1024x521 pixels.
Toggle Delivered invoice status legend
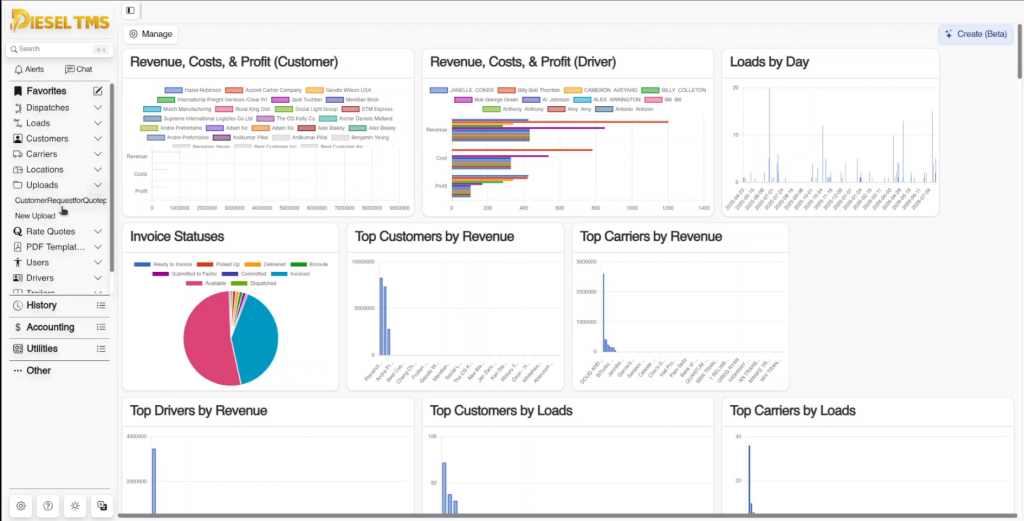265,264
